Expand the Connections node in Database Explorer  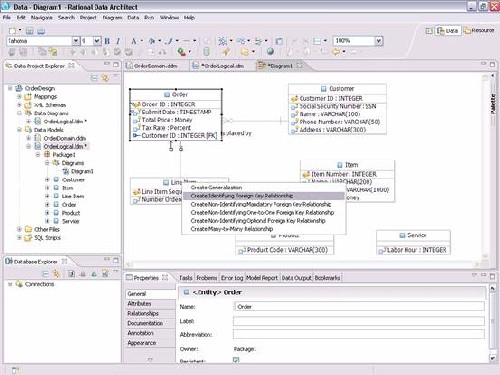point(10,284)
